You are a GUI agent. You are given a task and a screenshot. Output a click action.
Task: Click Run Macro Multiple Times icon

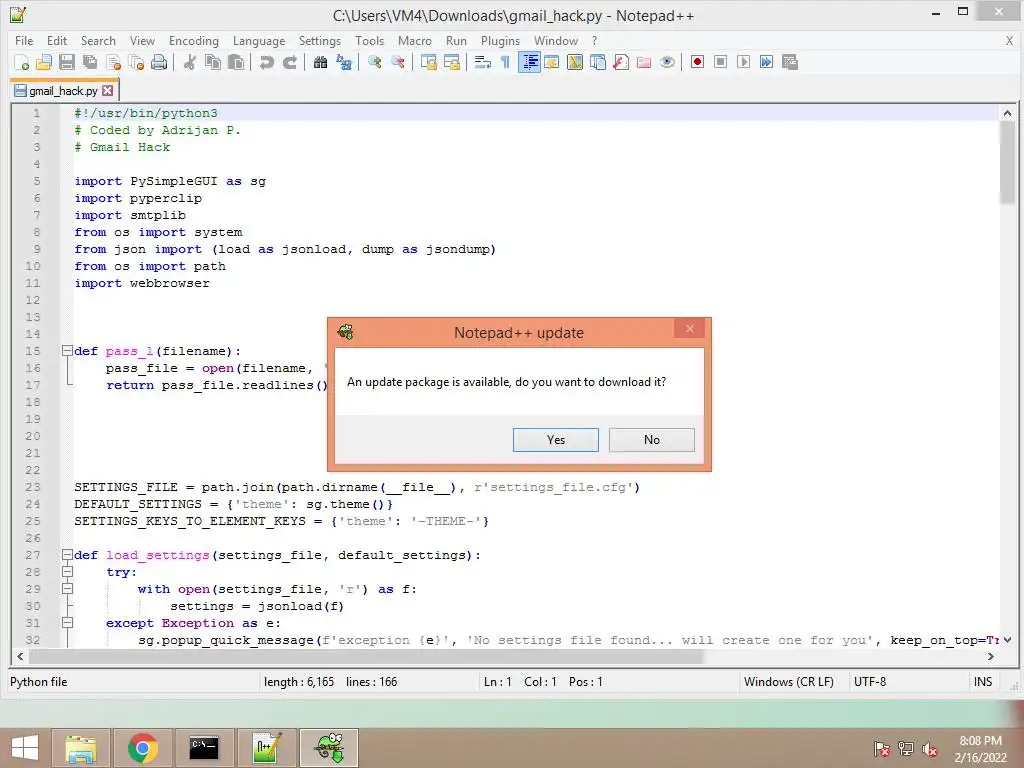pos(766,62)
